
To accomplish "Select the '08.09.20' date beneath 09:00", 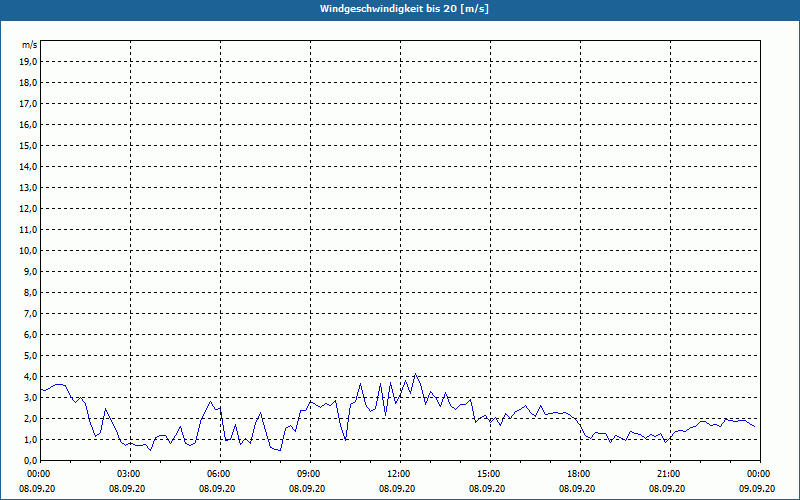I will [307, 489].
